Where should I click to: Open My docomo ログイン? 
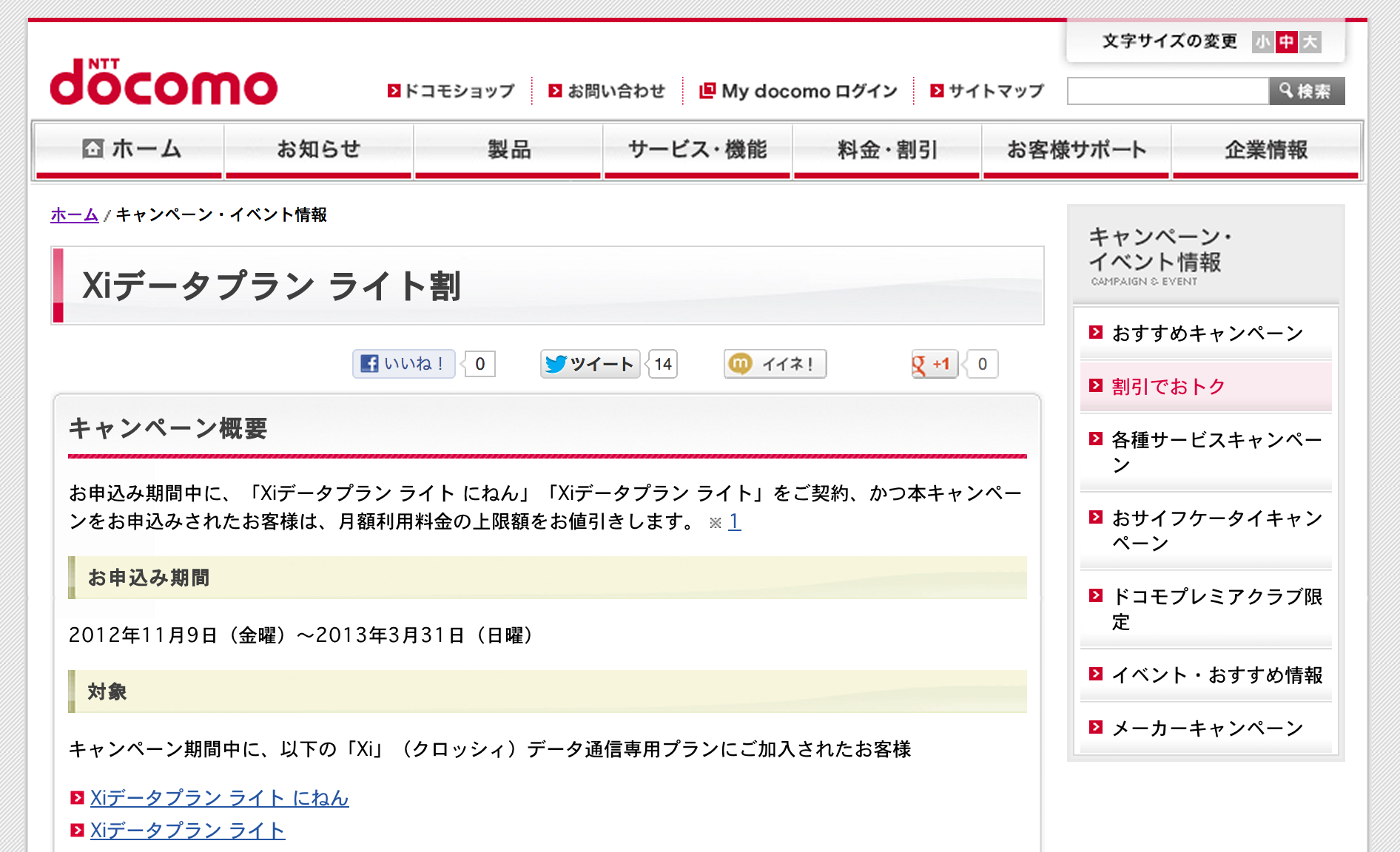[798, 91]
